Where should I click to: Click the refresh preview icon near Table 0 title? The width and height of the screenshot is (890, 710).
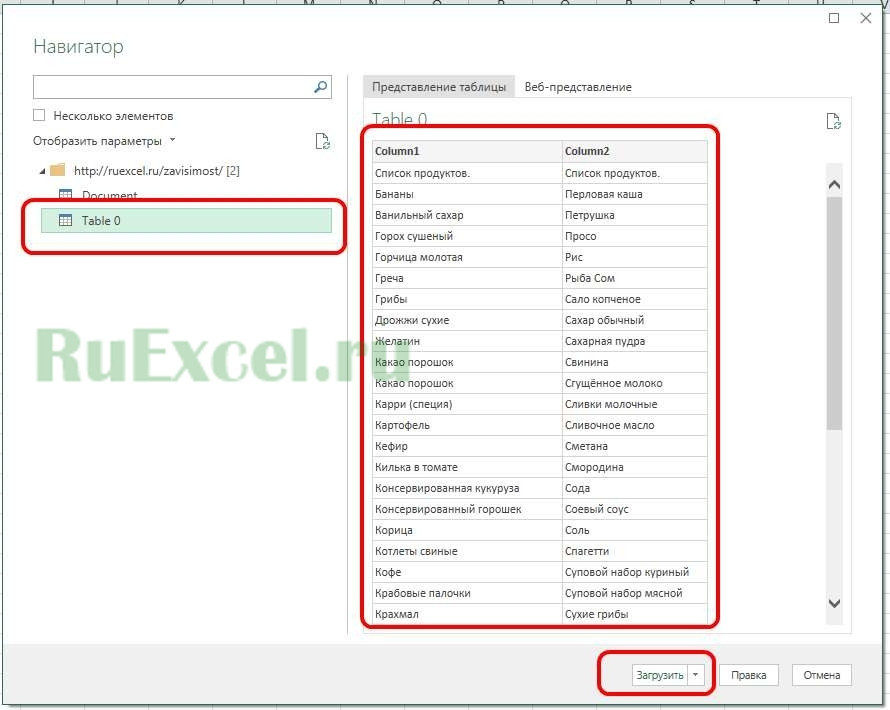[833, 121]
